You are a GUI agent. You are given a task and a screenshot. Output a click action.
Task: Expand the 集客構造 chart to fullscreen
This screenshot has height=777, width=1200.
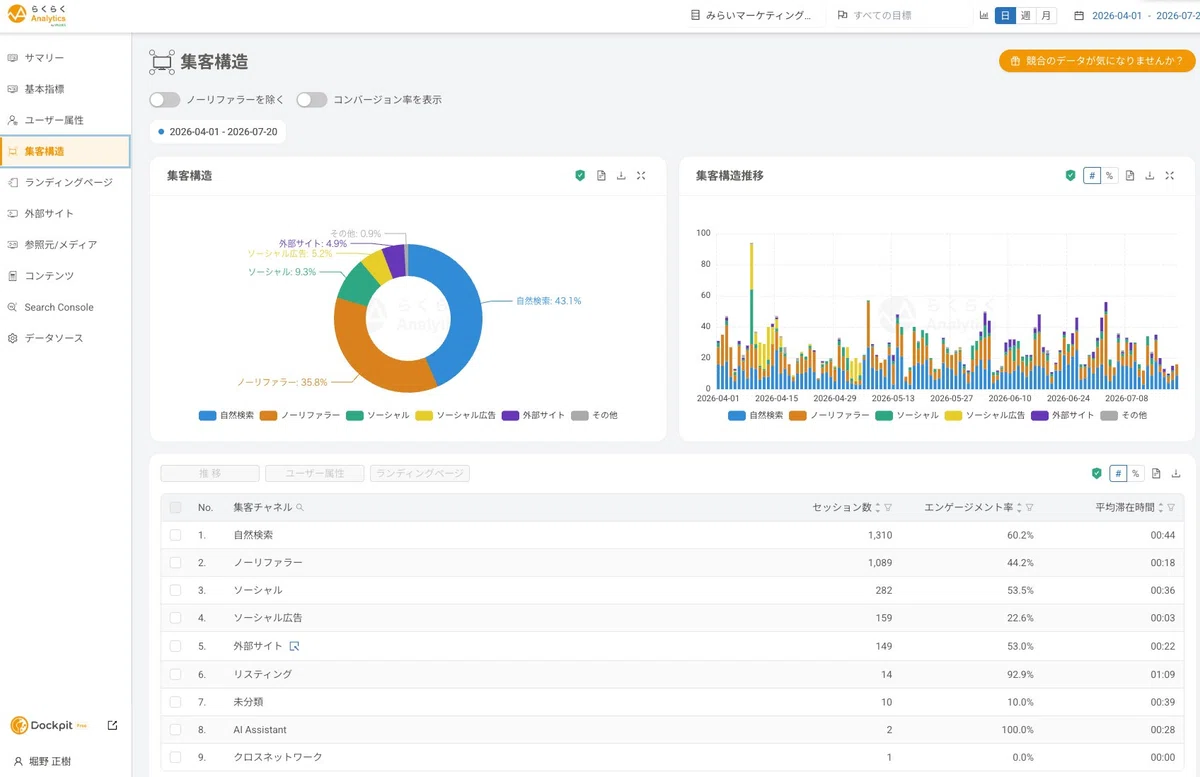(641, 176)
